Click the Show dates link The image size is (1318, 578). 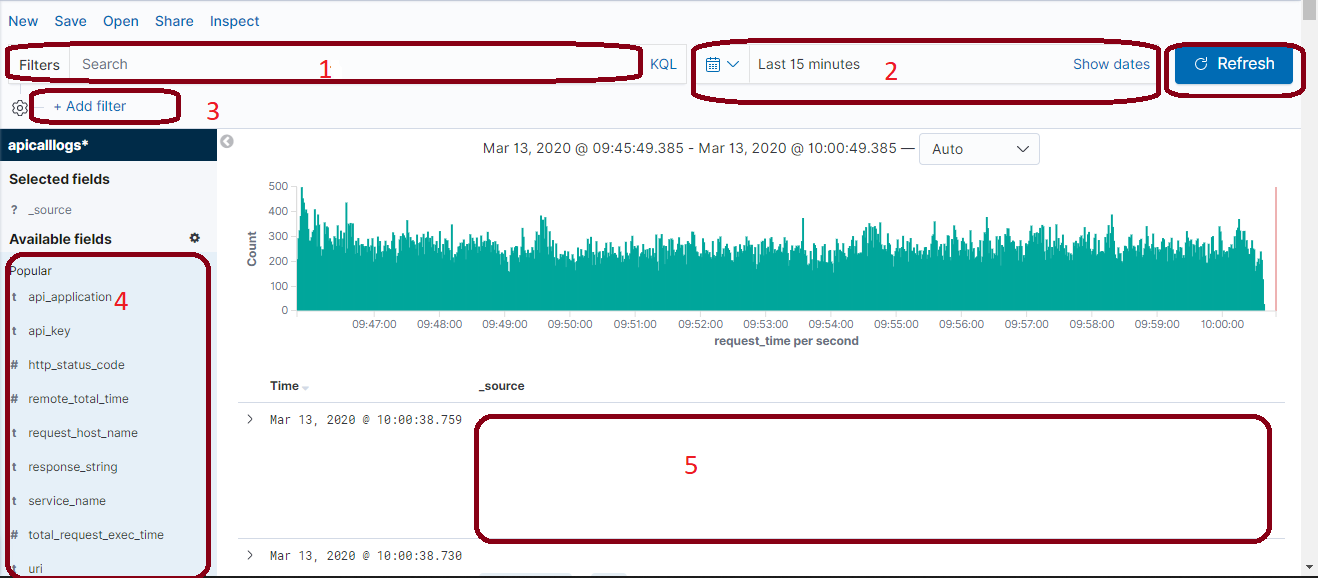(1111, 64)
